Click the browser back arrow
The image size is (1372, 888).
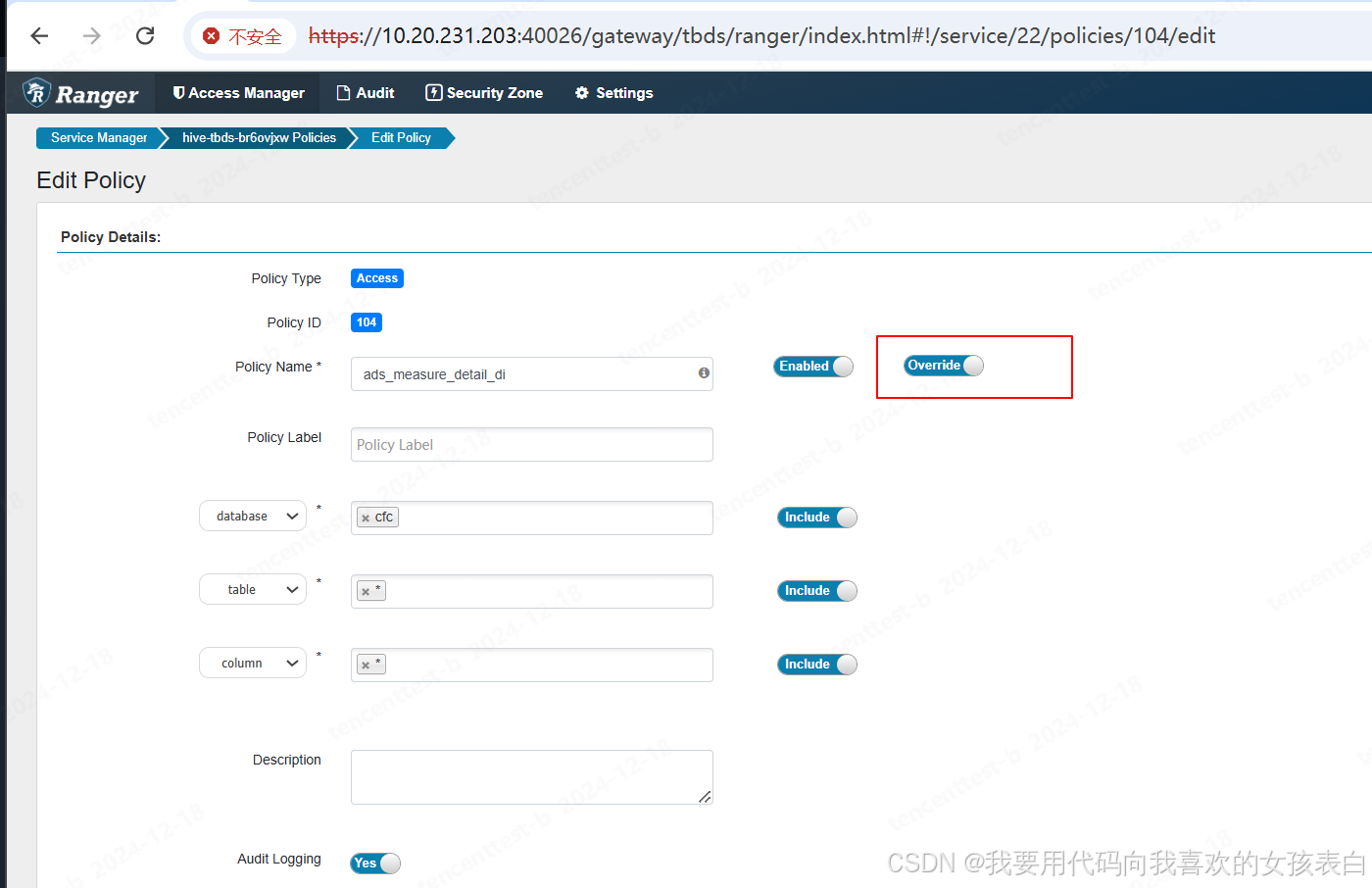pyautogui.click(x=38, y=35)
